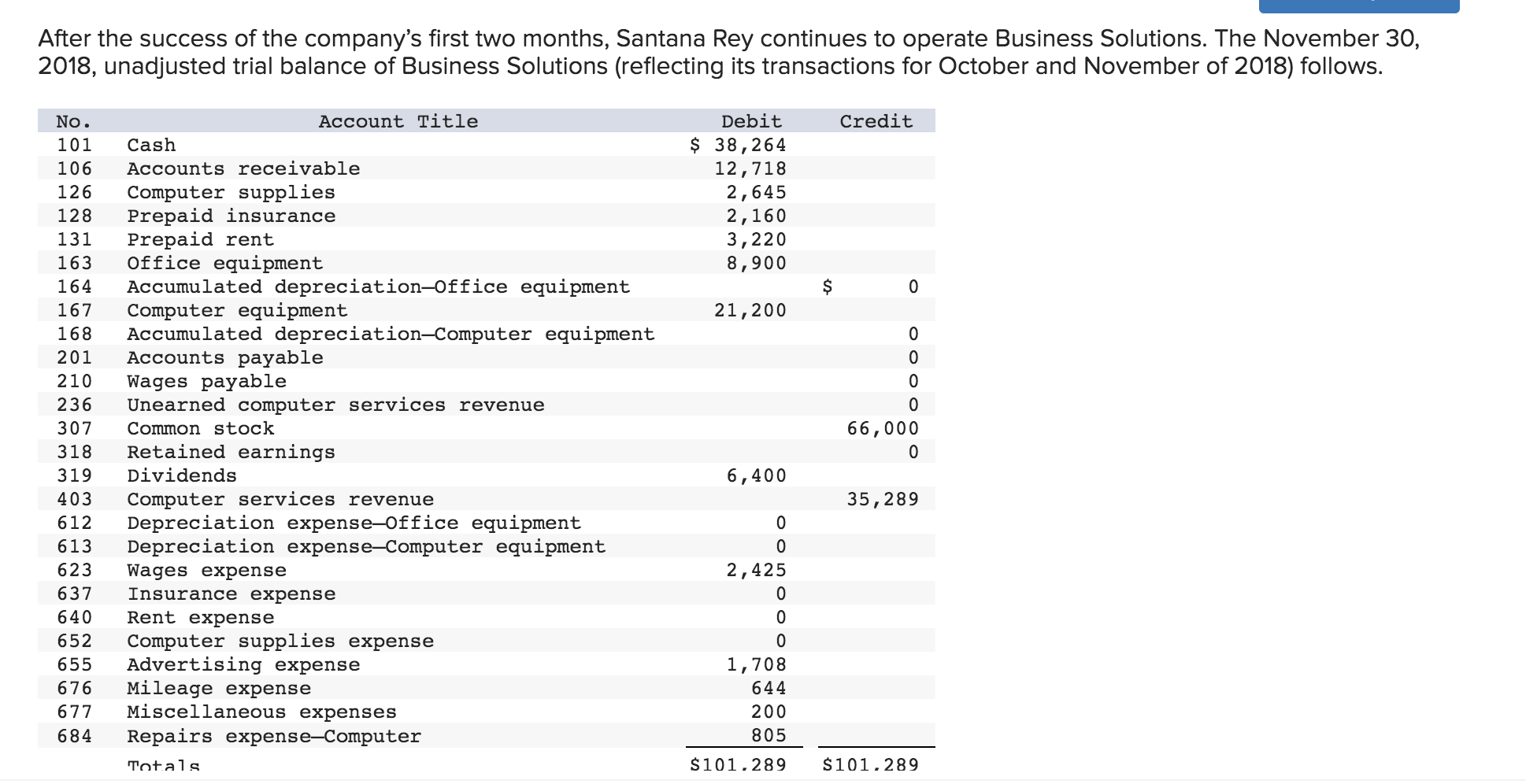Select the "Advertising expense" account title
Image resolution: width=1526 pixels, height=784 pixels.
243,664
